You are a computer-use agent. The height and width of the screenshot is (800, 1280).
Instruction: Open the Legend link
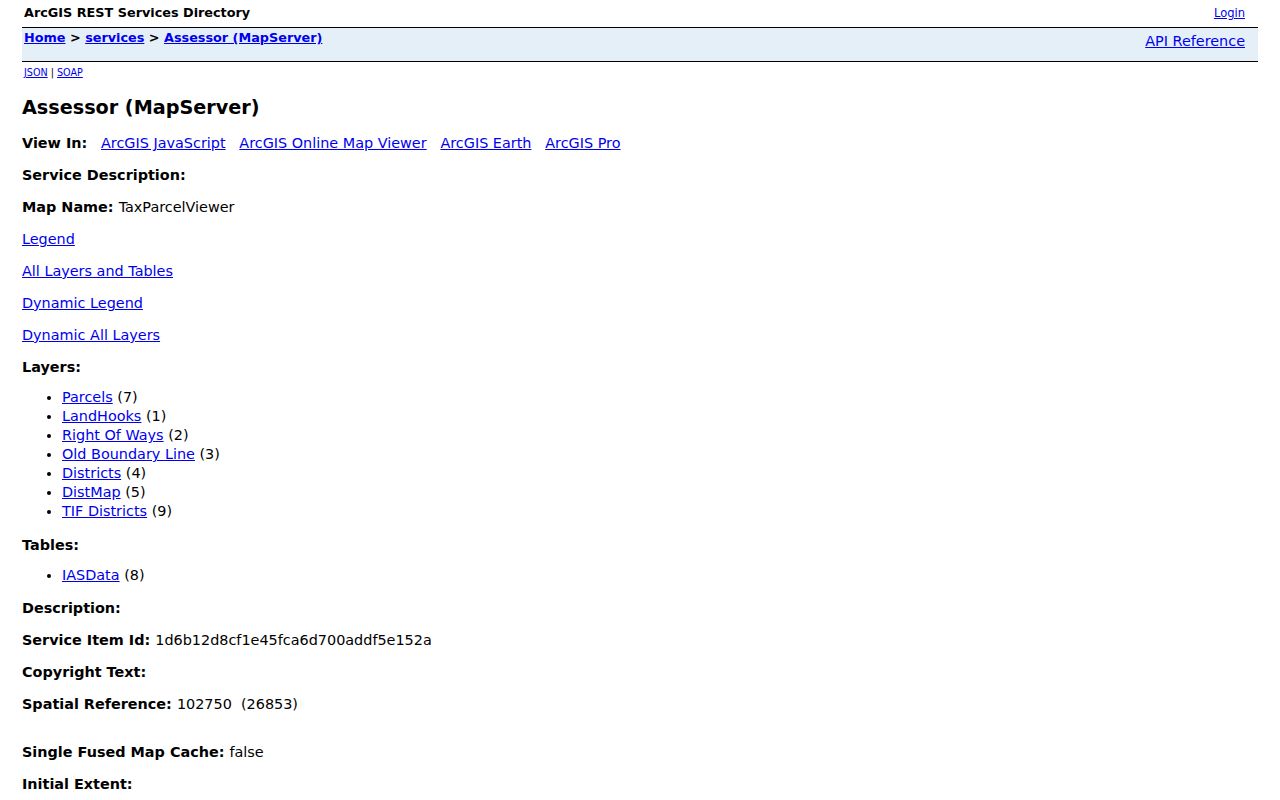click(x=48, y=239)
